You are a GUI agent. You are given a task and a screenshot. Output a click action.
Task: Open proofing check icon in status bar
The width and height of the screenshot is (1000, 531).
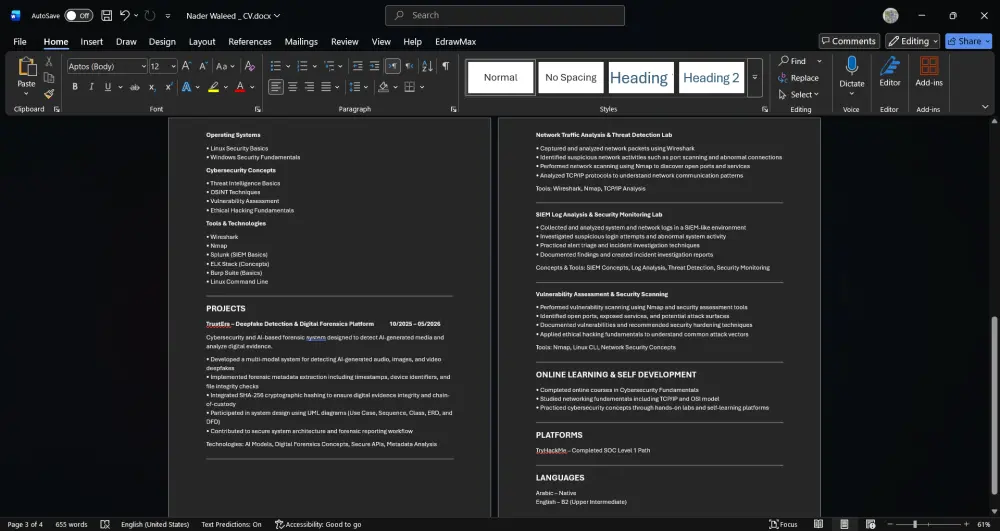pos(105,524)
